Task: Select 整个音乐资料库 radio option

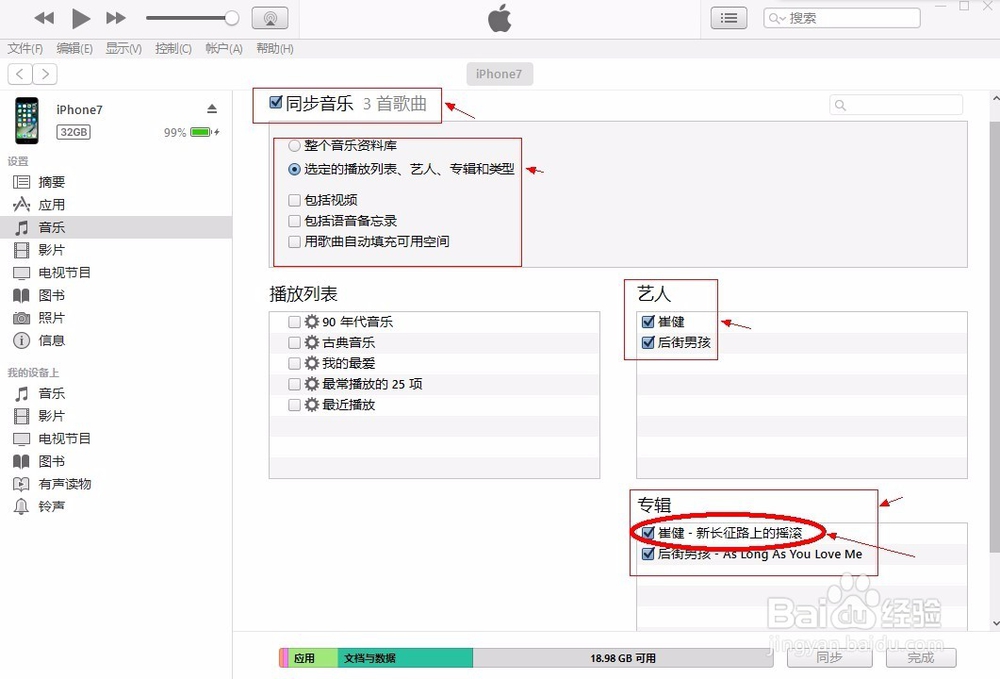Action: [294, 146]
